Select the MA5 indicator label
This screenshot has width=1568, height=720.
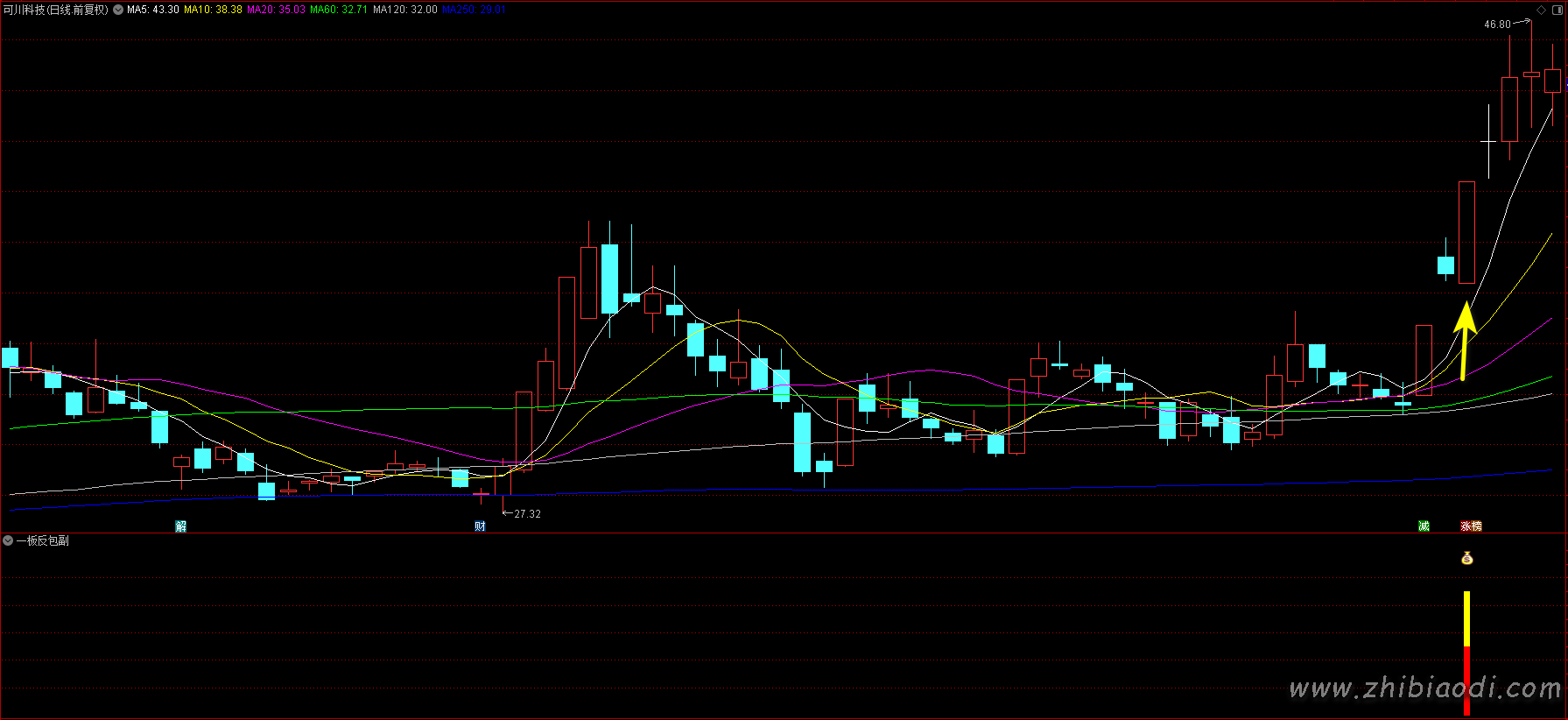point(153,10)
